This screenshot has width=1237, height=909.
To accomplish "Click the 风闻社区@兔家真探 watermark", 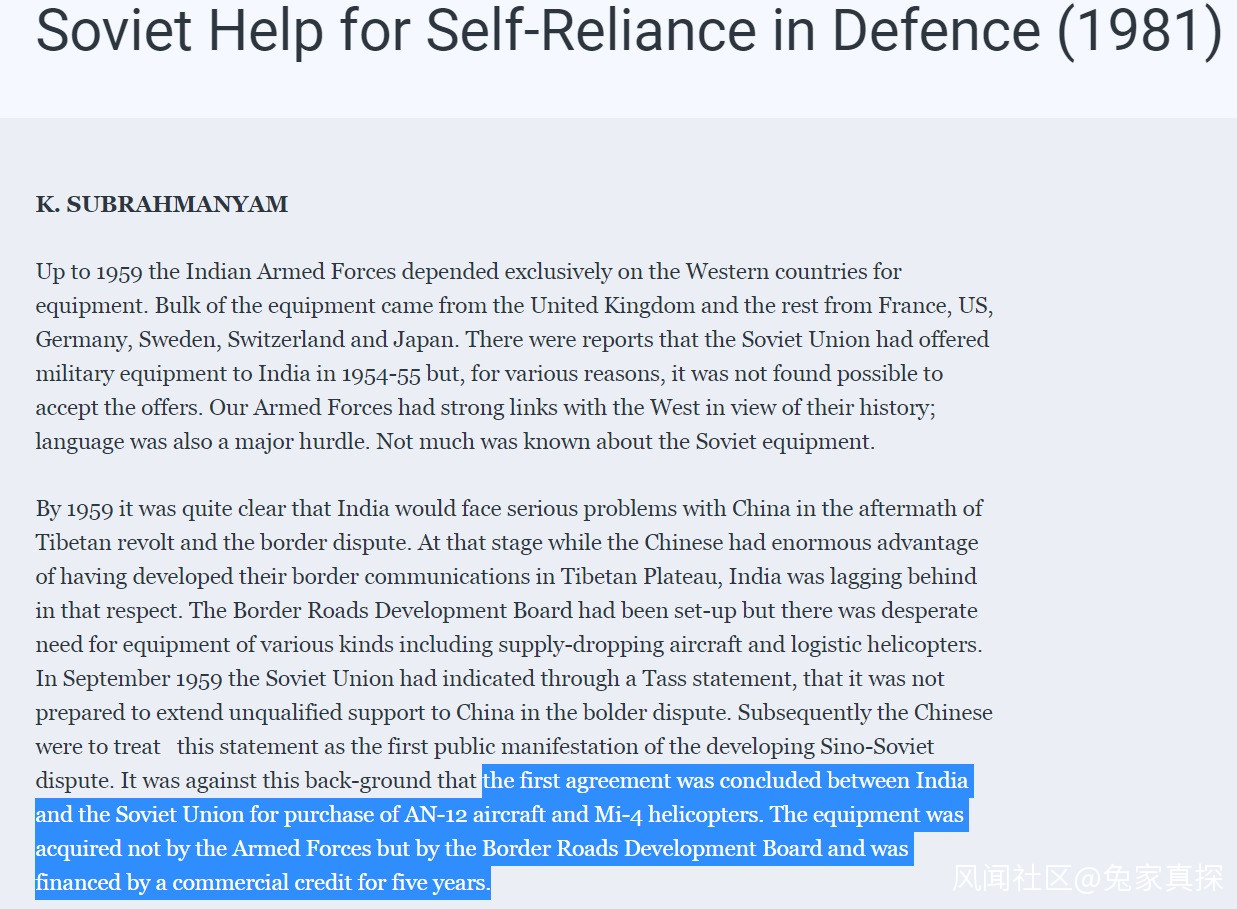I will pos(1087,878).
